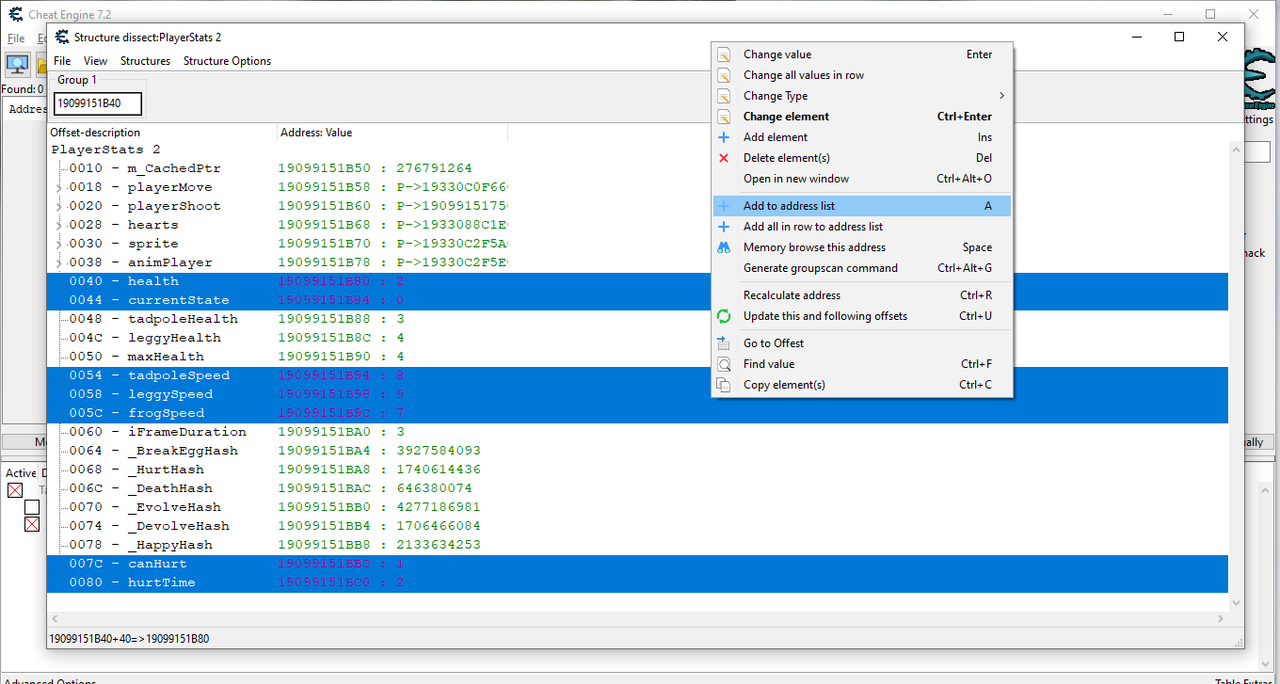
Task: Click the Change Type pencil icon
Action: click(x=724, y=96)
